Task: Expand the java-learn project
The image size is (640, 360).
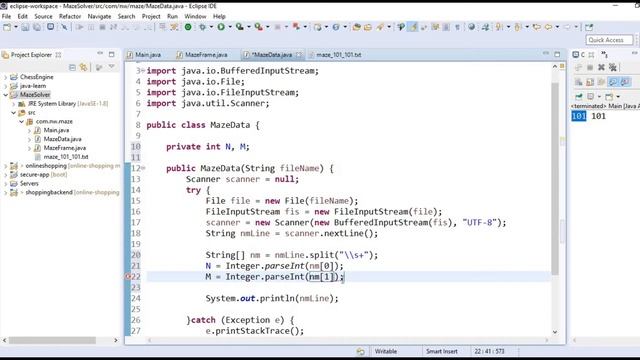Action: point(5,86)
